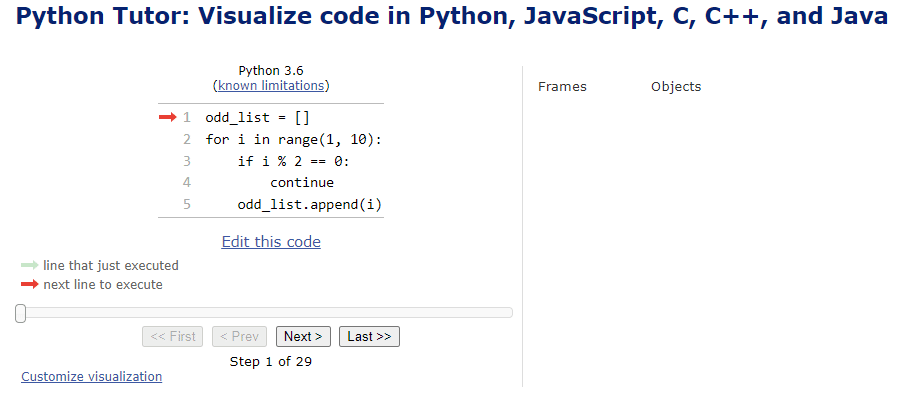The image size is (902, 419).
Task: Click the Frames column header
Action: coord(562,87)
